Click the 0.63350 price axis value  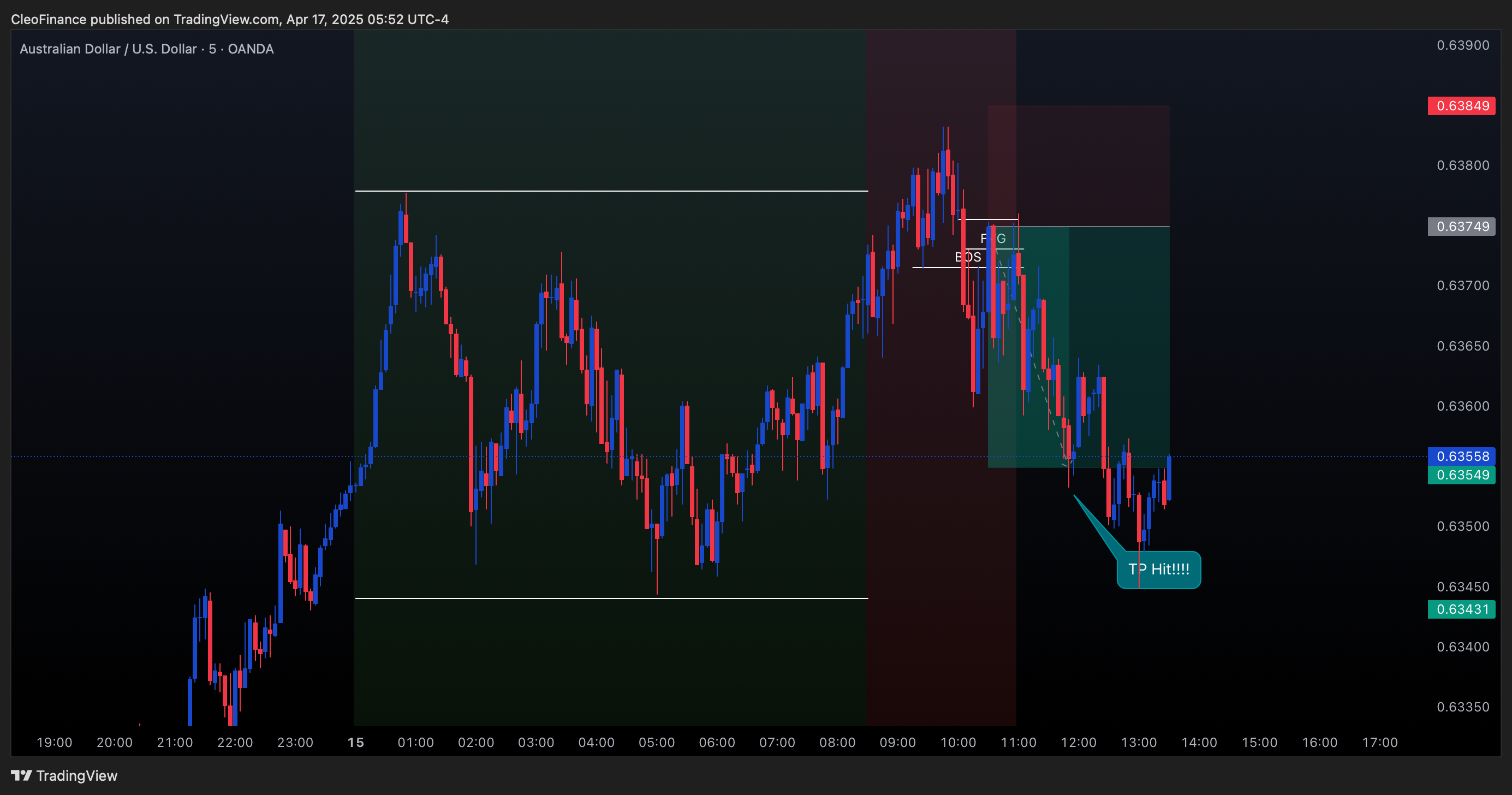(x=1463, y=707)
